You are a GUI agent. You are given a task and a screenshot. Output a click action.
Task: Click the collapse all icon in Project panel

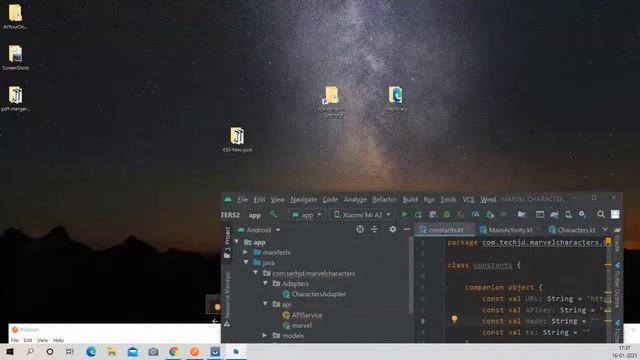374,229
